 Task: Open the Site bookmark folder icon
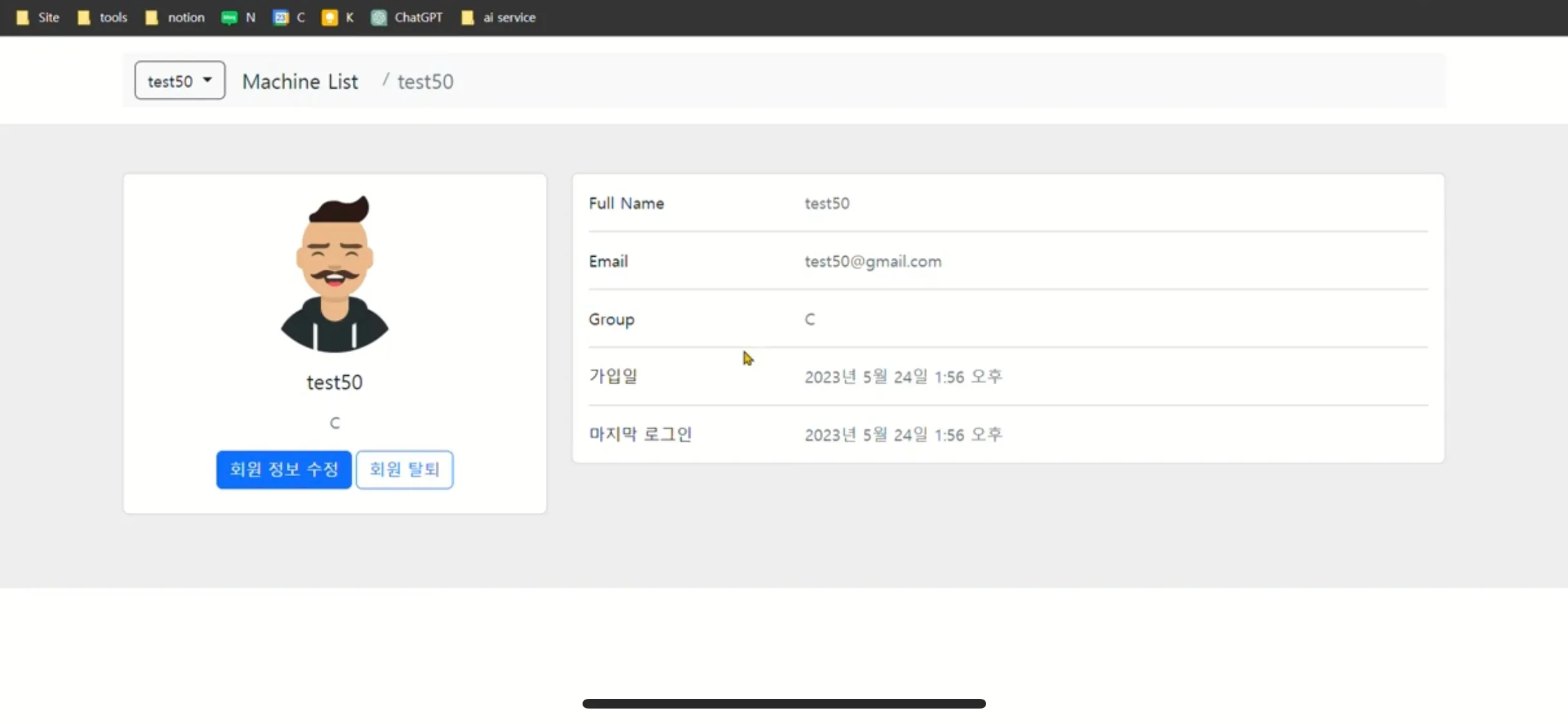pos(23,17)
